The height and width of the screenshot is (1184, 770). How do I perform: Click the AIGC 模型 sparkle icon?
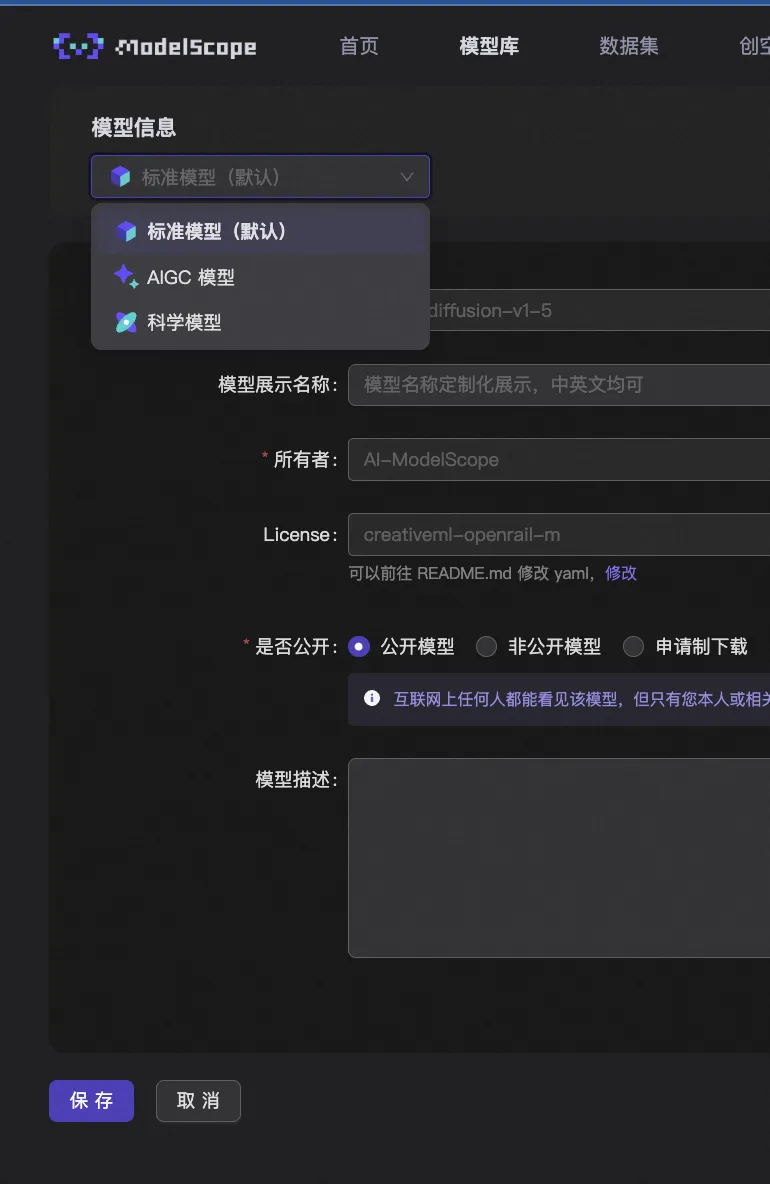pyautogui.click(x=126, y=277)
